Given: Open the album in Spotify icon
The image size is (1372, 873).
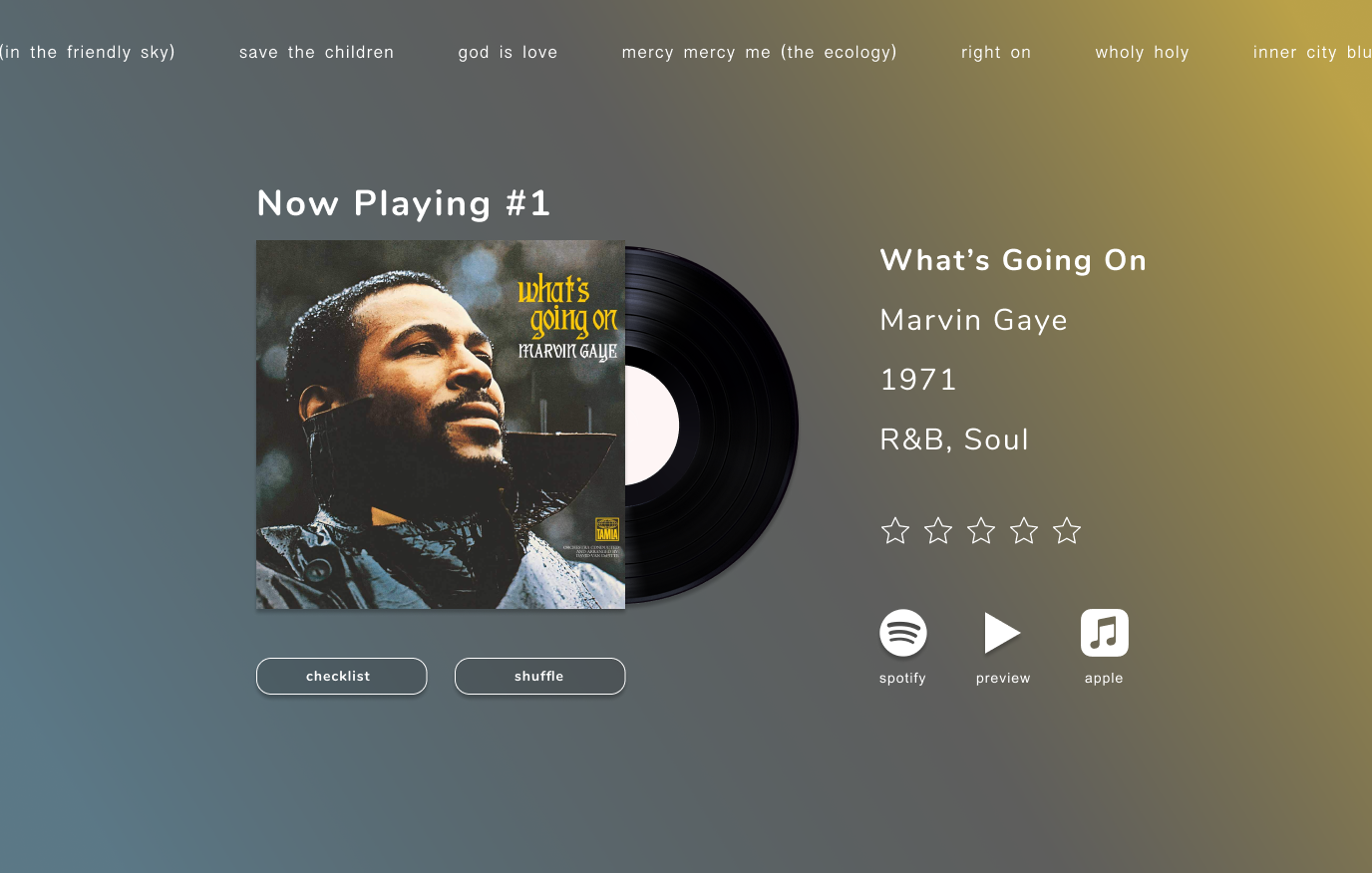Looking at the screenshot, I should [903, 633].
